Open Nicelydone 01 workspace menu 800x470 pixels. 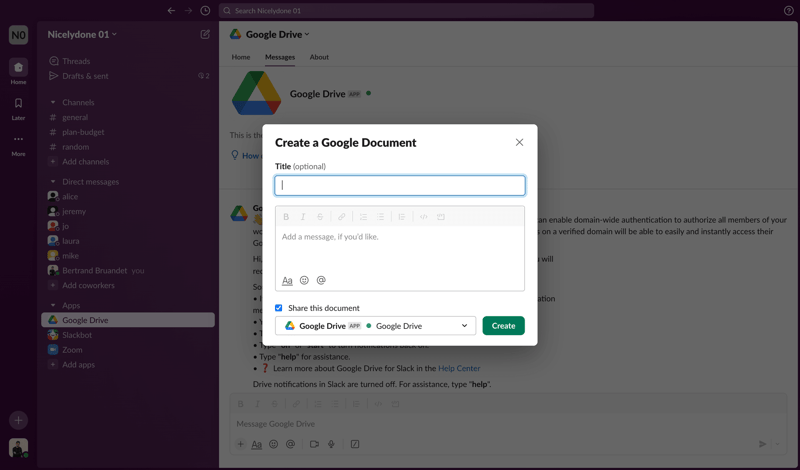pyautogui.click(x=82, y=34)
